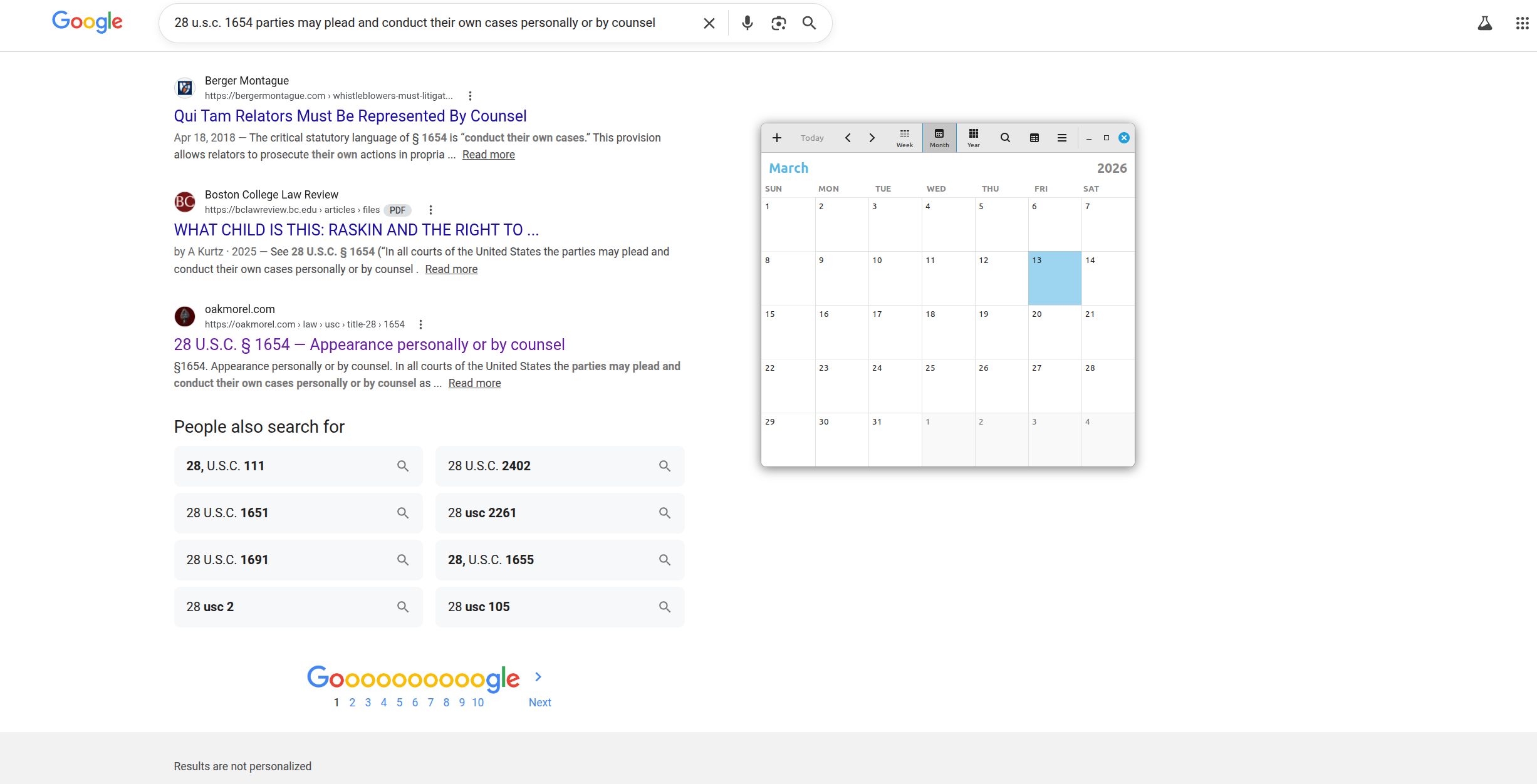Go to results page 2

tap(352, 703)
